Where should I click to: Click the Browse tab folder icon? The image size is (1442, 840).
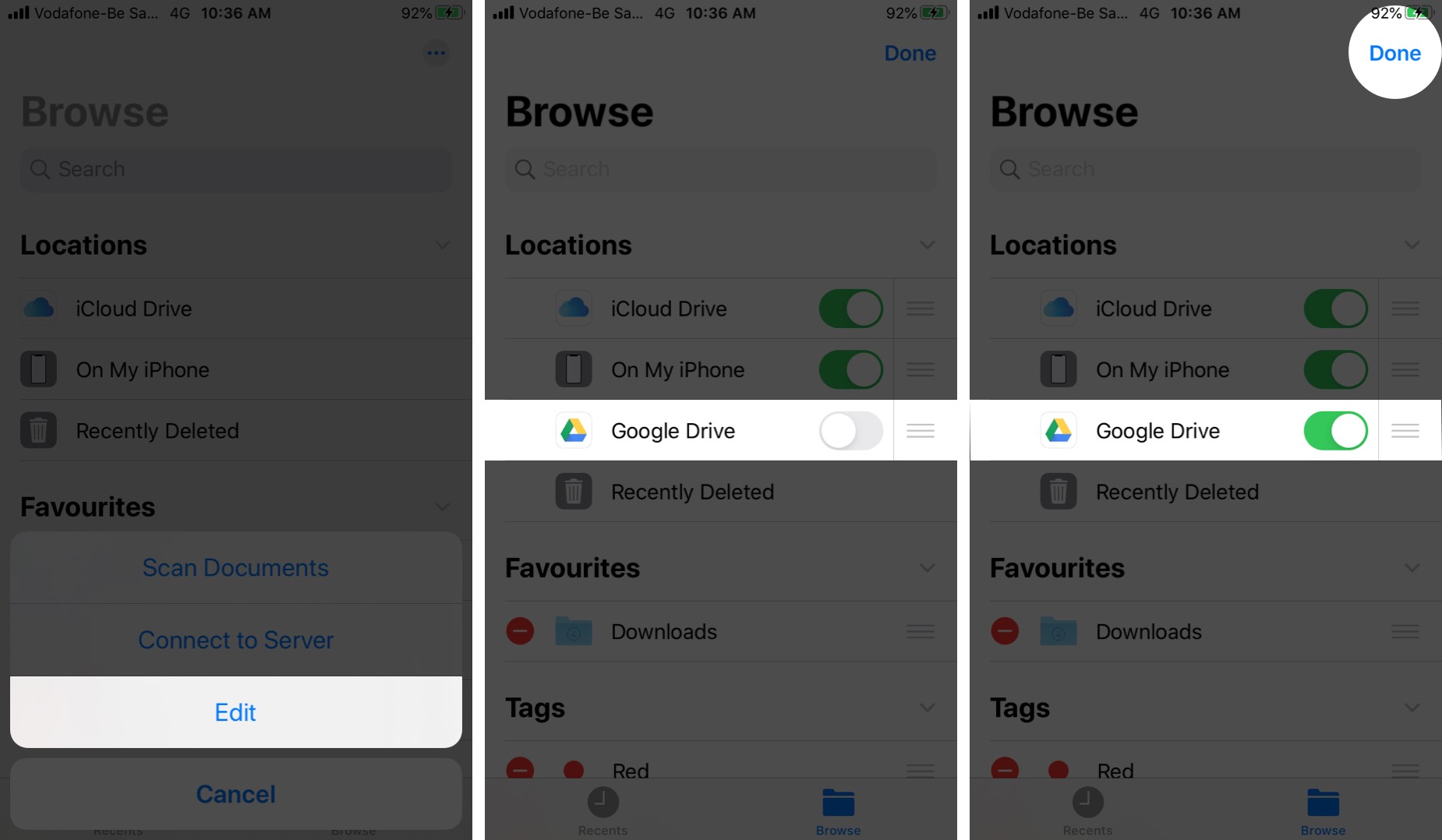pos(838,803)
